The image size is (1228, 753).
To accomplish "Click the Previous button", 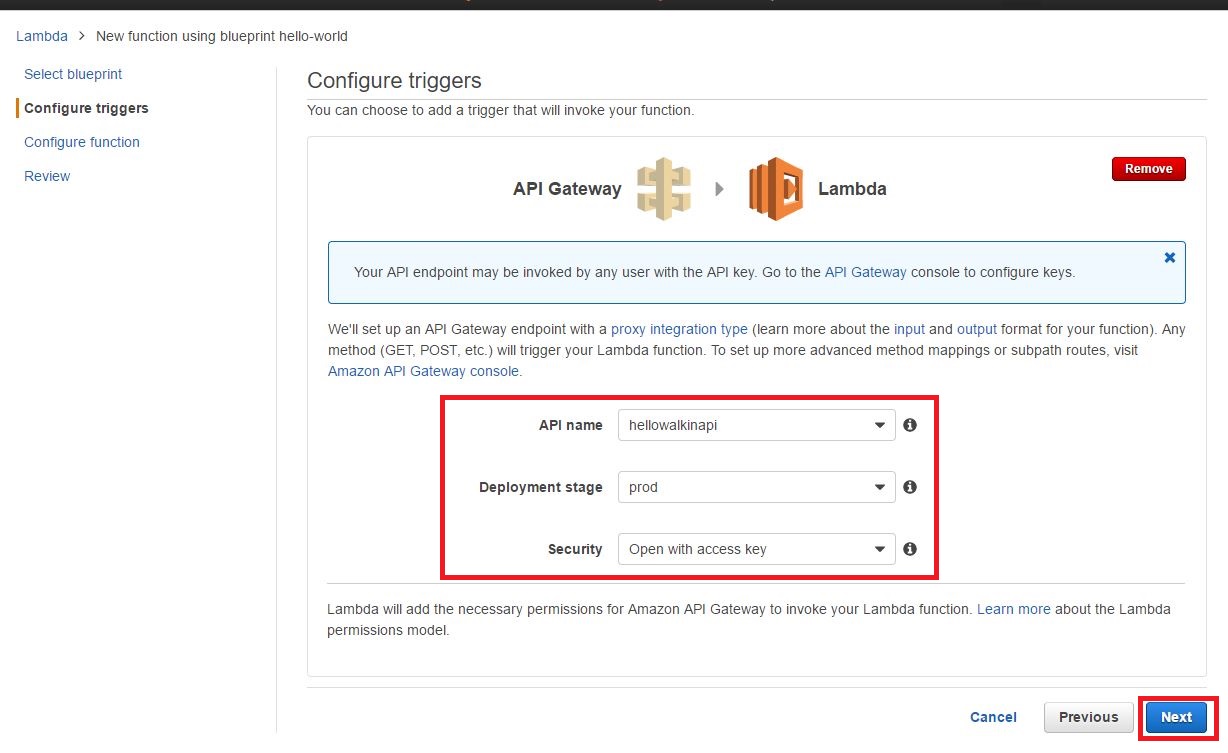I will point(1088,717).
